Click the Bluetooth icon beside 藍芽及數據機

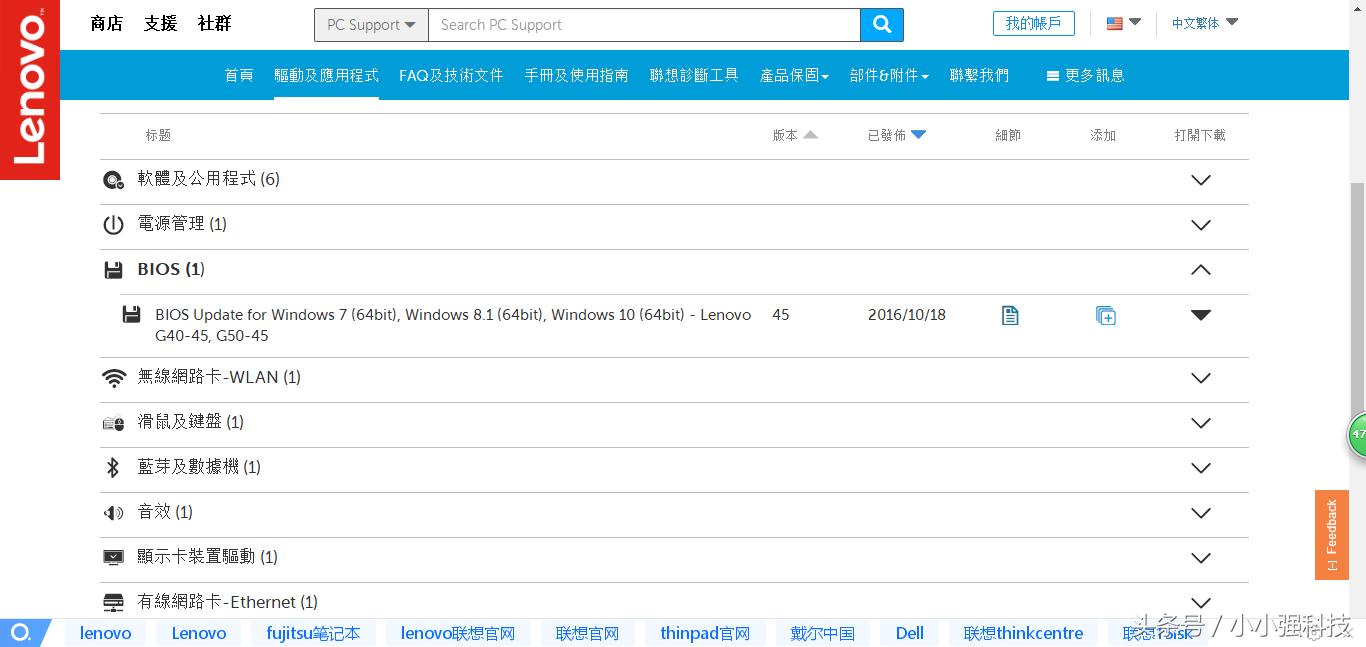[x=112, y=467]
